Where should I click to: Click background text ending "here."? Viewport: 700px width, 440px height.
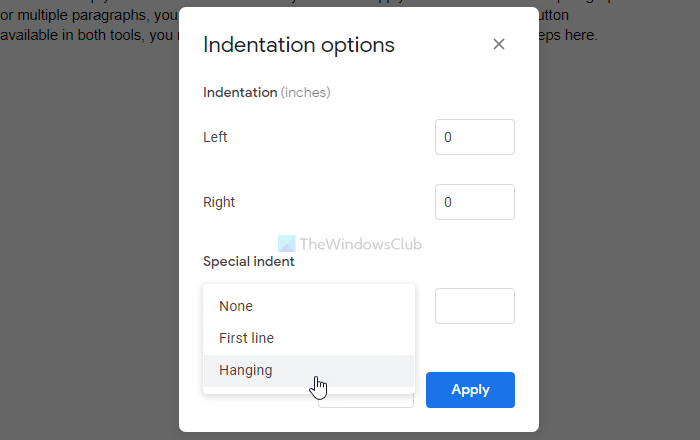pyautogui.click(x=578, y=35)
